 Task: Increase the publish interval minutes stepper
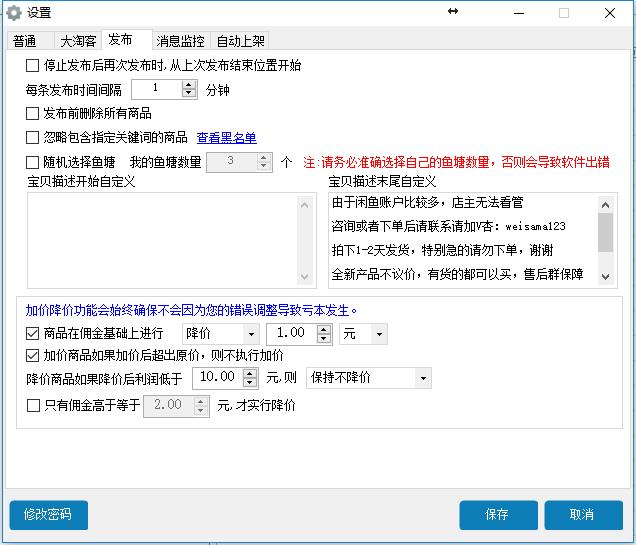(189, 85)
